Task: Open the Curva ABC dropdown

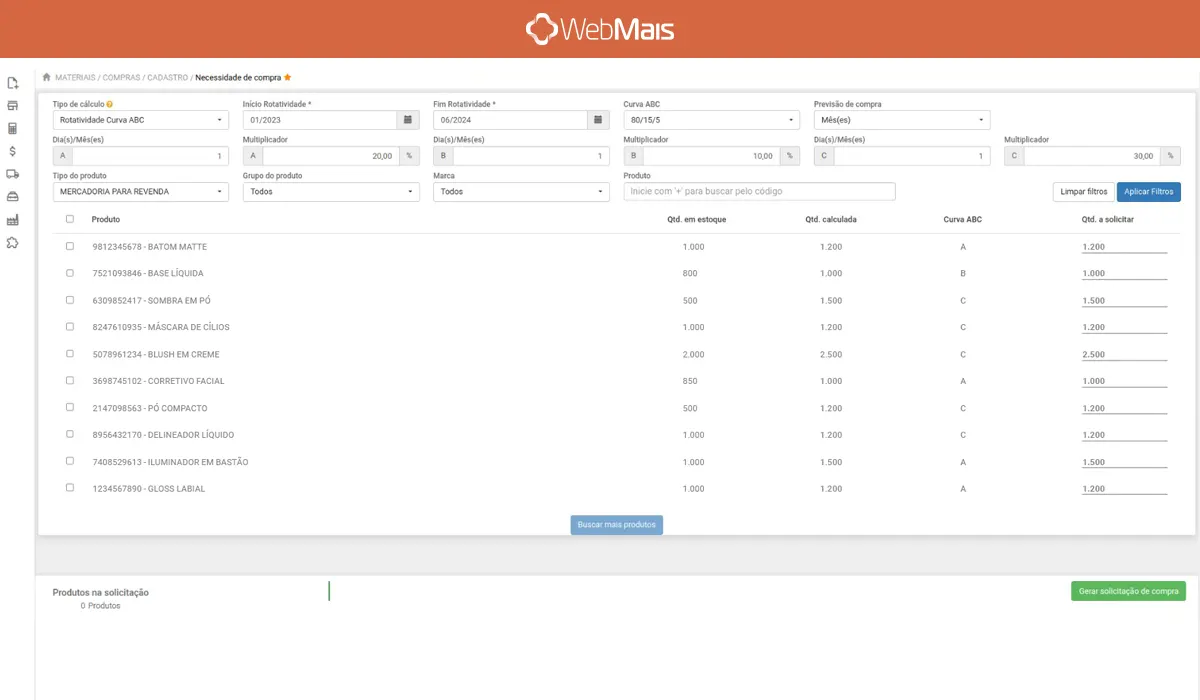Action: point(710,119)
